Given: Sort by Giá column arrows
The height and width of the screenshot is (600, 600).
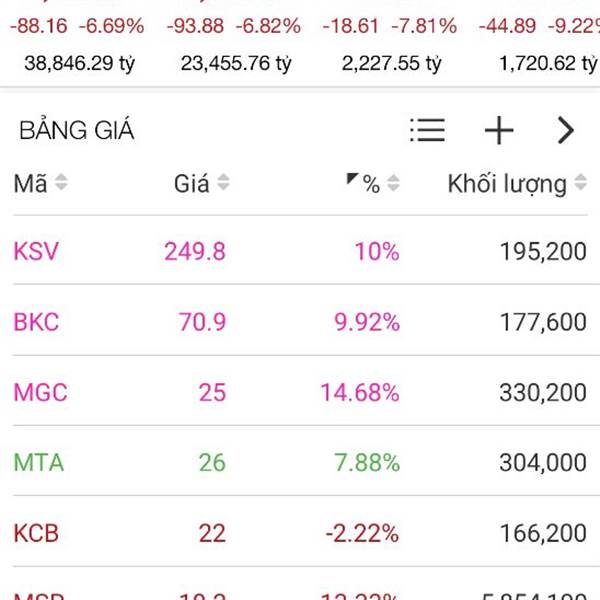Looking at the screenshot, I should [223, 184].
